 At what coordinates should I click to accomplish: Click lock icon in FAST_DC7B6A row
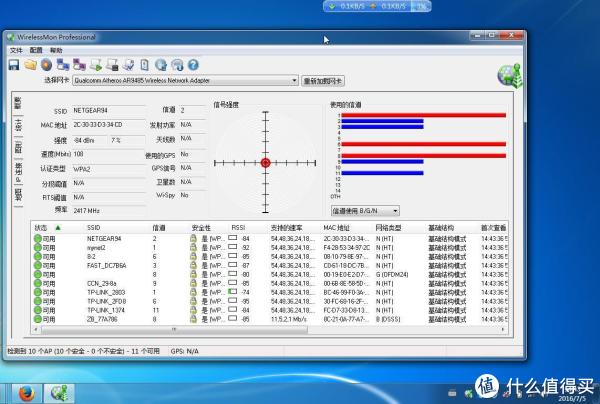coord(194,265)
